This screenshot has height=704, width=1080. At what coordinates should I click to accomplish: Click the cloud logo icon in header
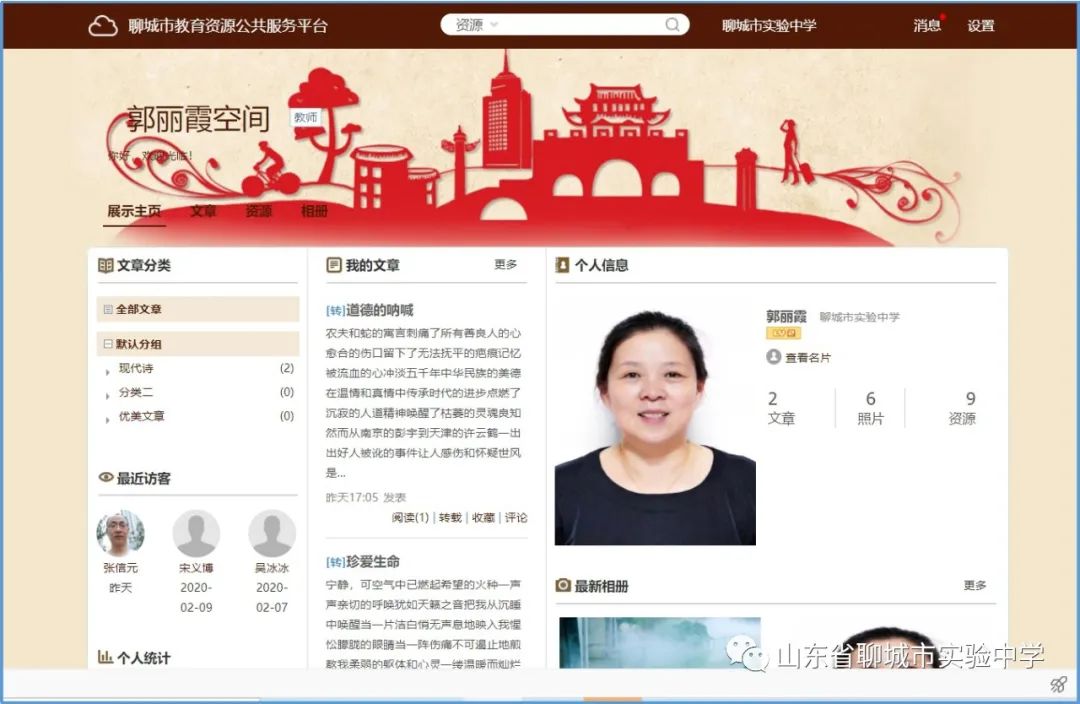tap(103, 25)
